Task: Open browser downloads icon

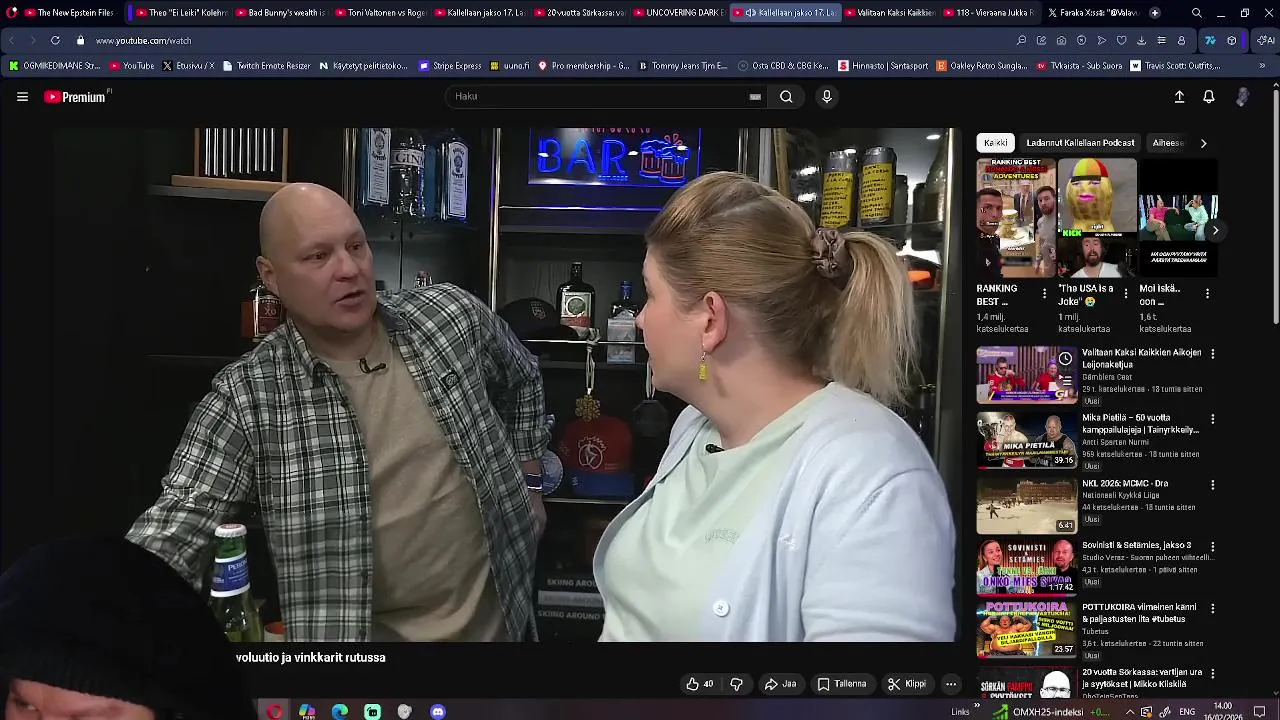Action: [1141, 41]
